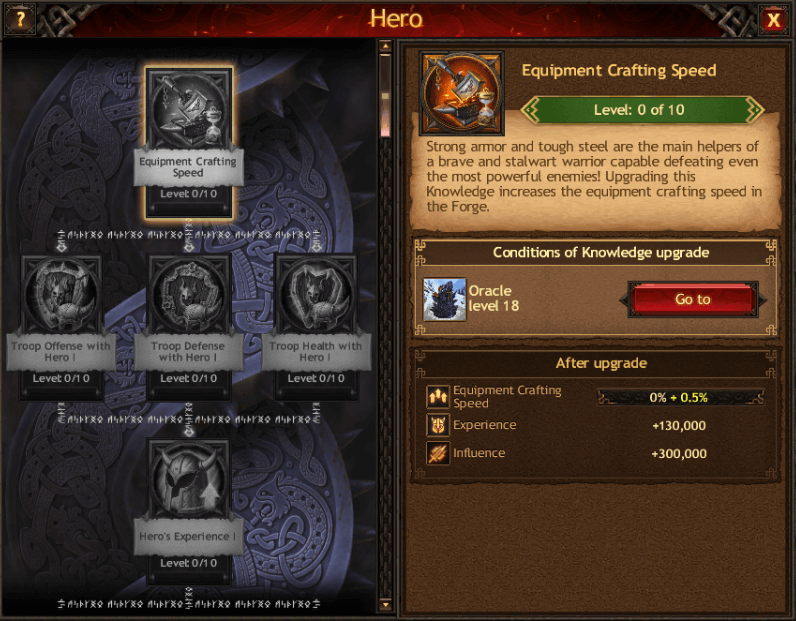Viewport: 796px width, 621px height.
Task: Click scrollbar down arrow in knowledge tree
Action: [x=385, y=605]
